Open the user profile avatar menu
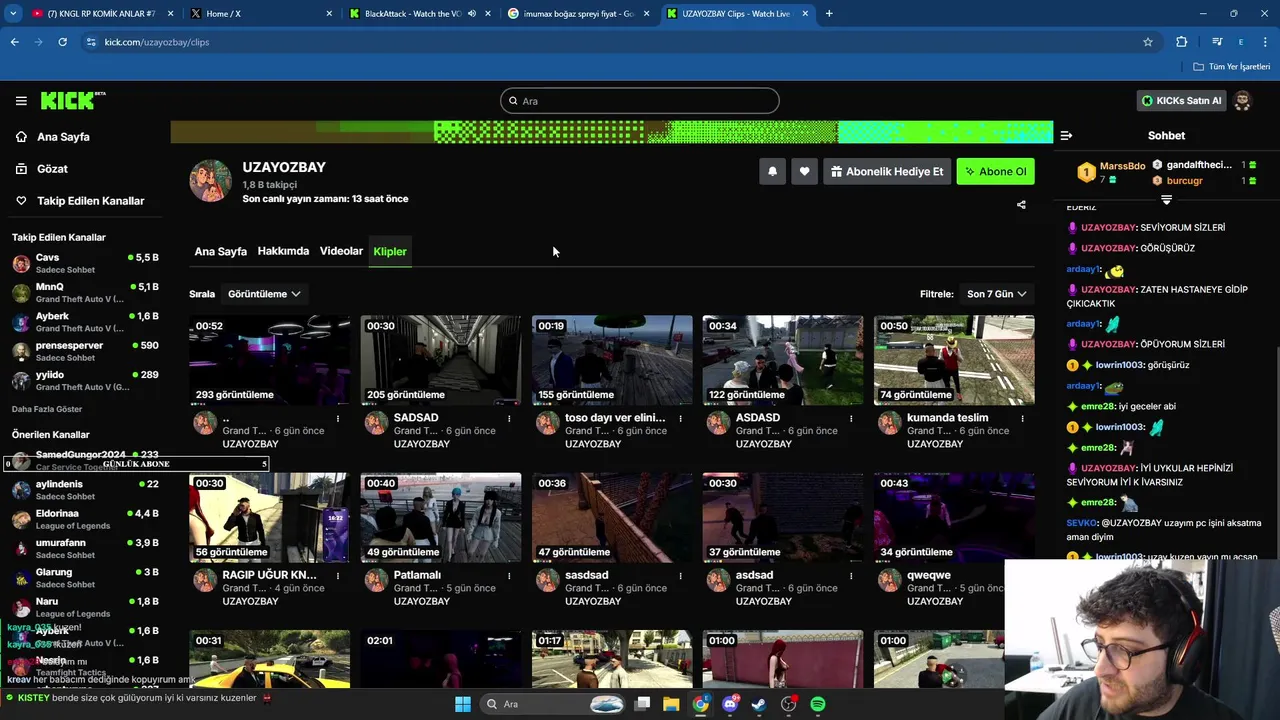Screen dimensions: 1280x720 point(1242,101)
